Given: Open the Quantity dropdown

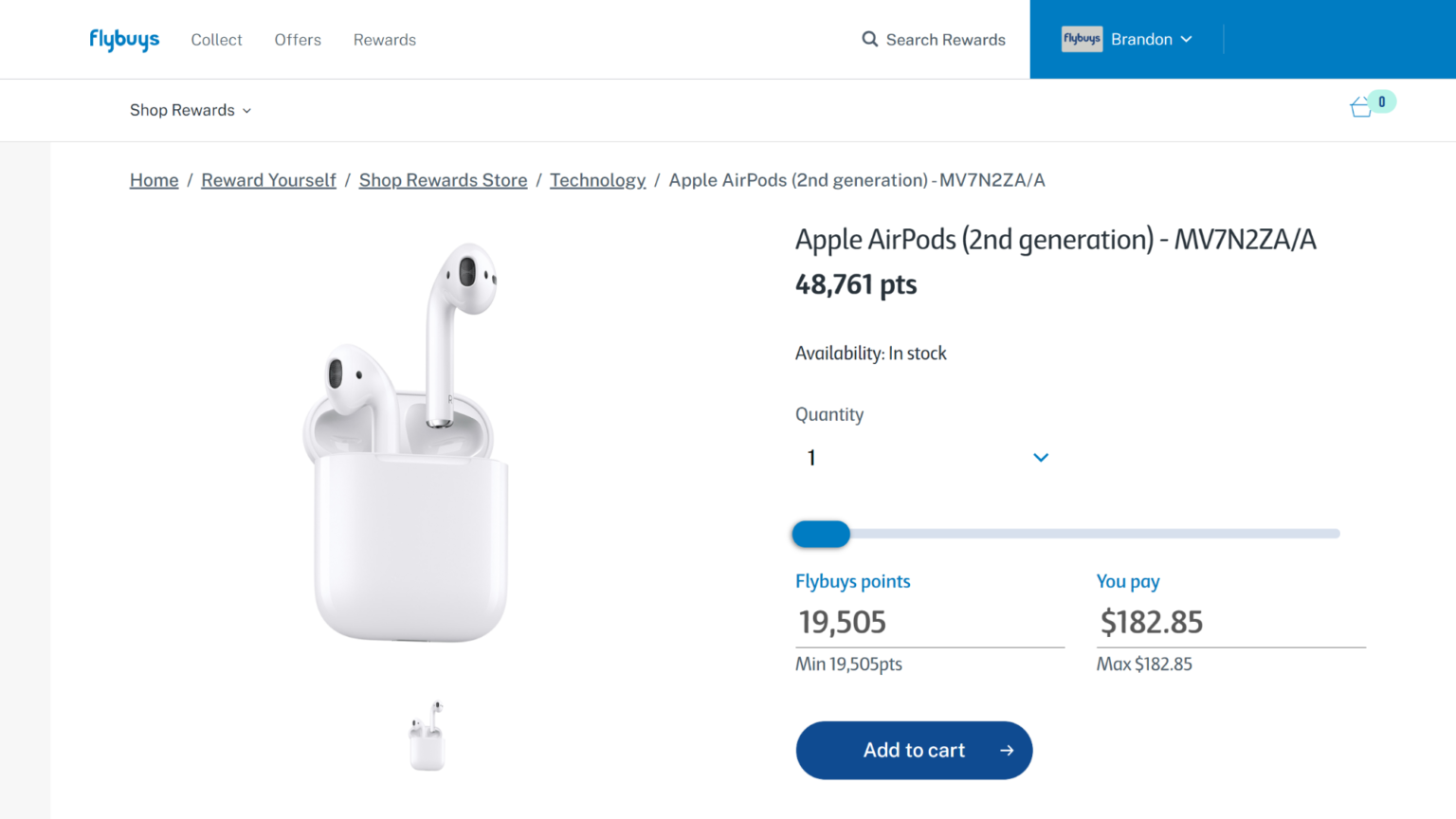Looking at the screenshot, I should (1040, 457).
